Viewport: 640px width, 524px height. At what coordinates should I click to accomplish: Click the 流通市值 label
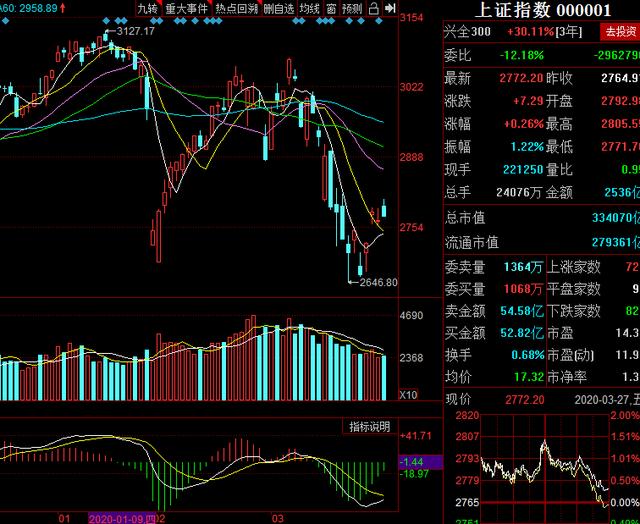[471, 242]
